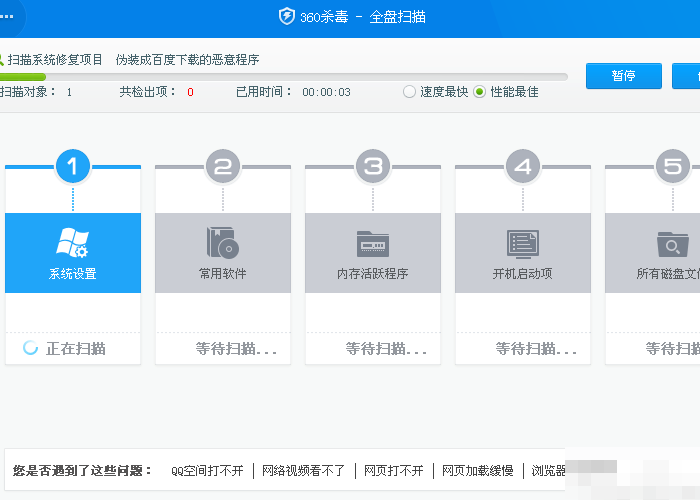The width and height of the screenshot is (700, 500).
Task: Click step number 2 circle
Action: click(x=223, y=167)
